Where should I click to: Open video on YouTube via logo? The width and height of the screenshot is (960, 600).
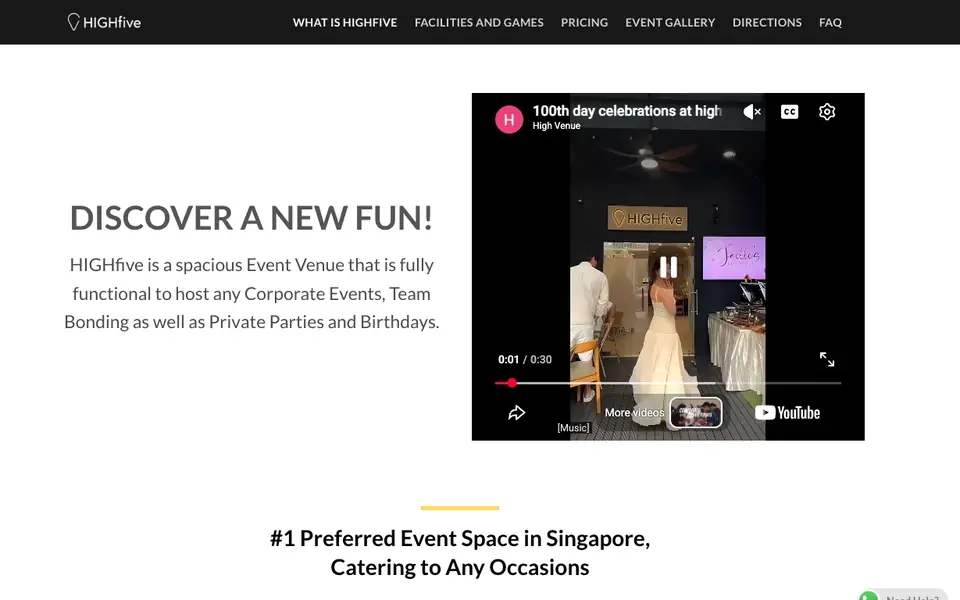(787, 413)
